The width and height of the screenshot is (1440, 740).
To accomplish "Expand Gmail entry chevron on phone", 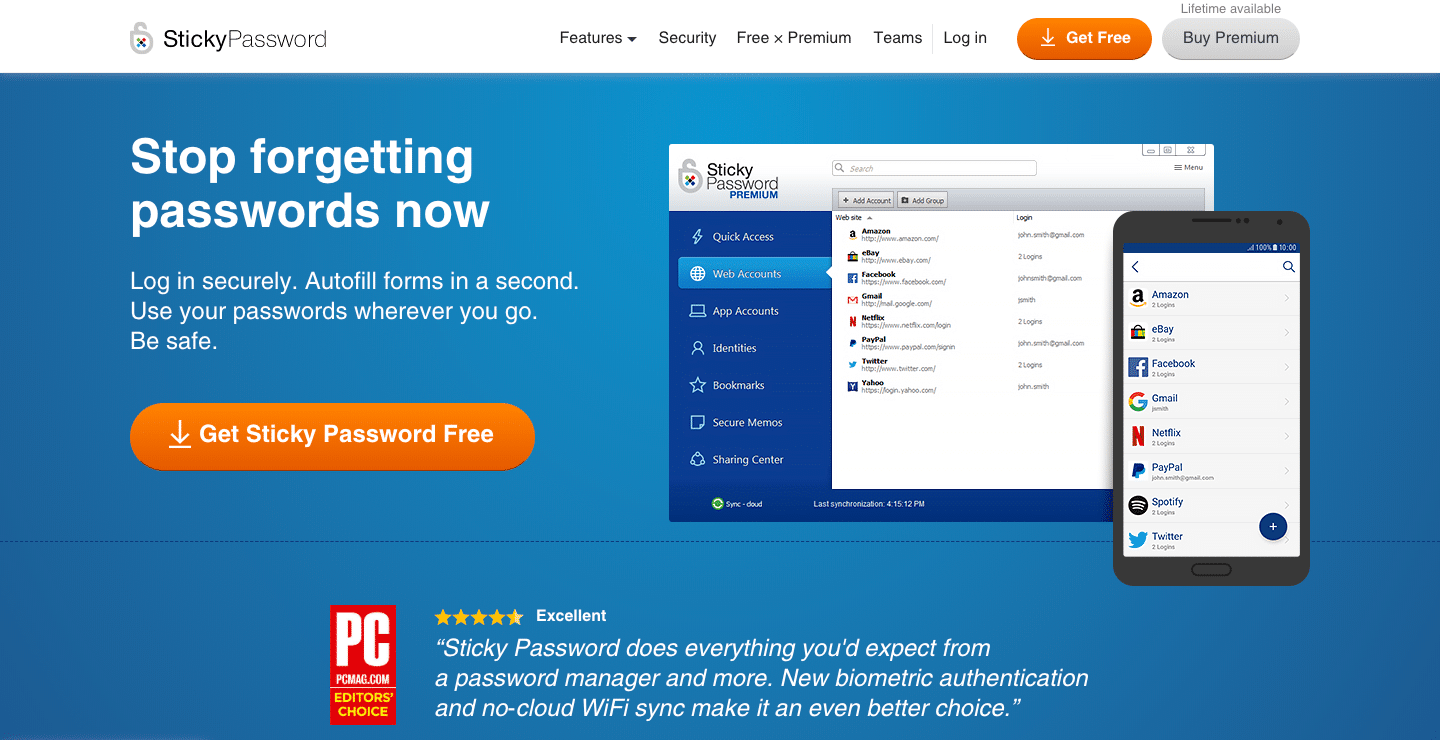I will (1287, 402).
